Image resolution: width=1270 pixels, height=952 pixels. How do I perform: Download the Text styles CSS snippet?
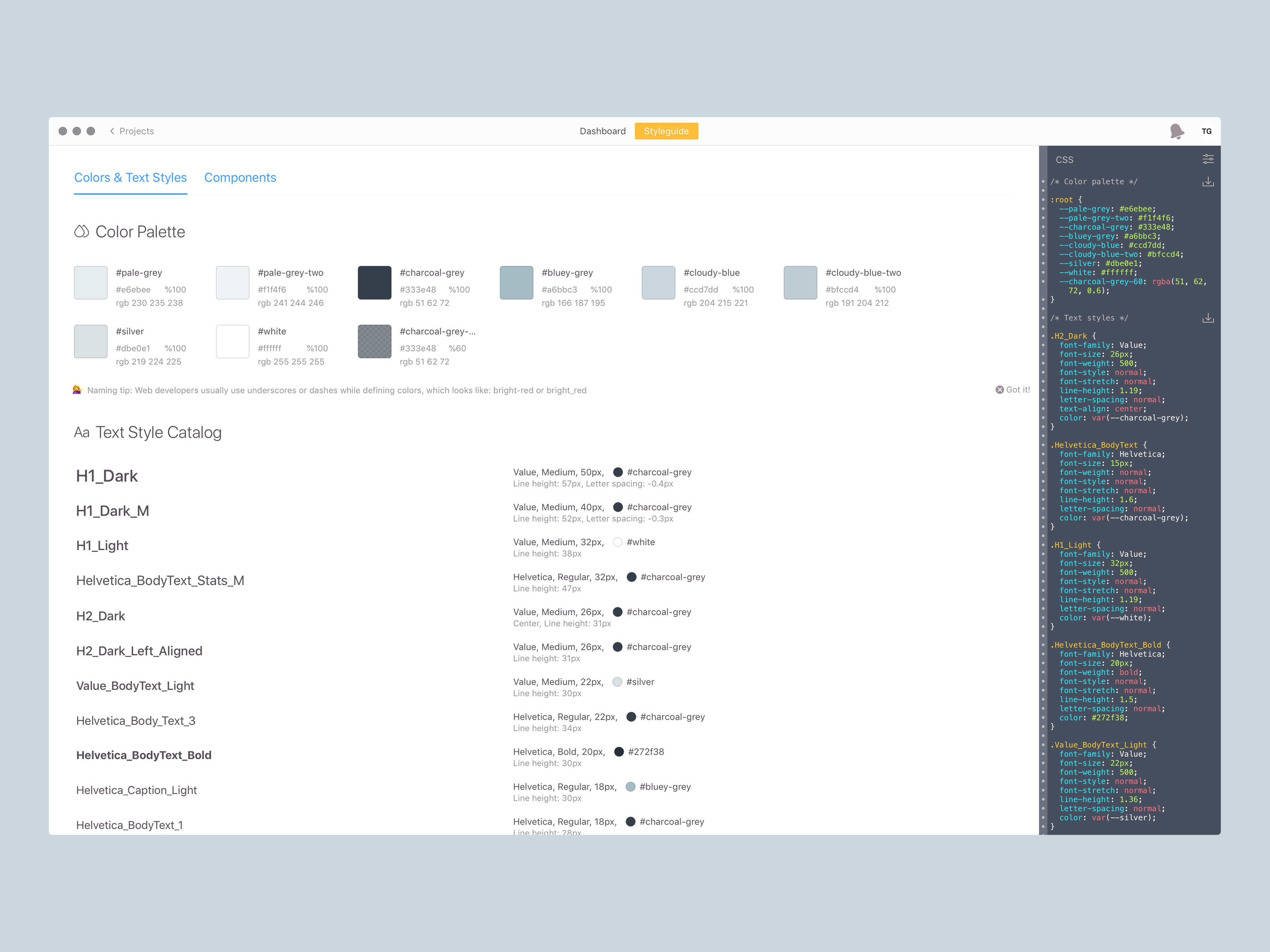[1208, 318]
